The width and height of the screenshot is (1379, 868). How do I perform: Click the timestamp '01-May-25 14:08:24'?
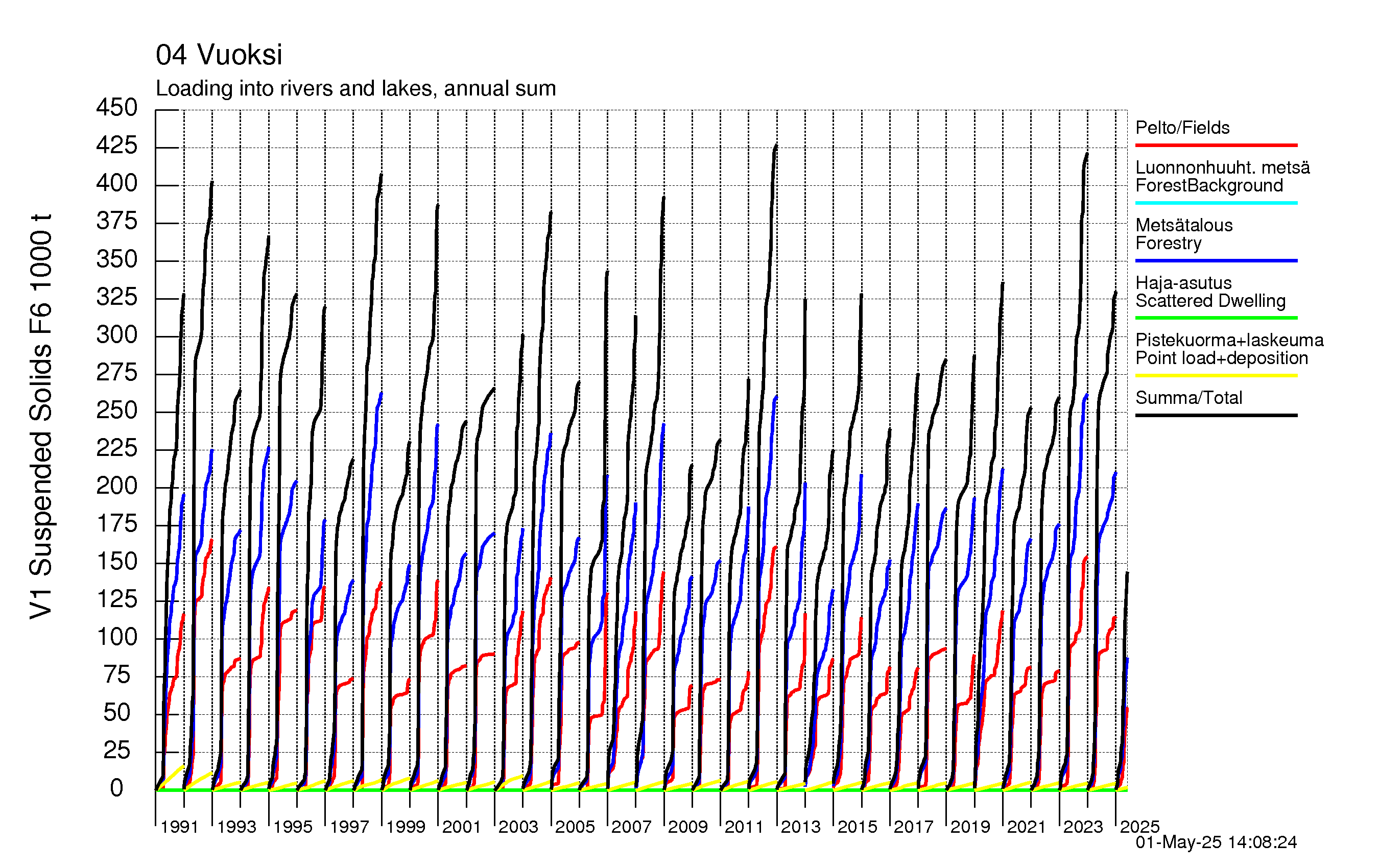pos(1217,842)
